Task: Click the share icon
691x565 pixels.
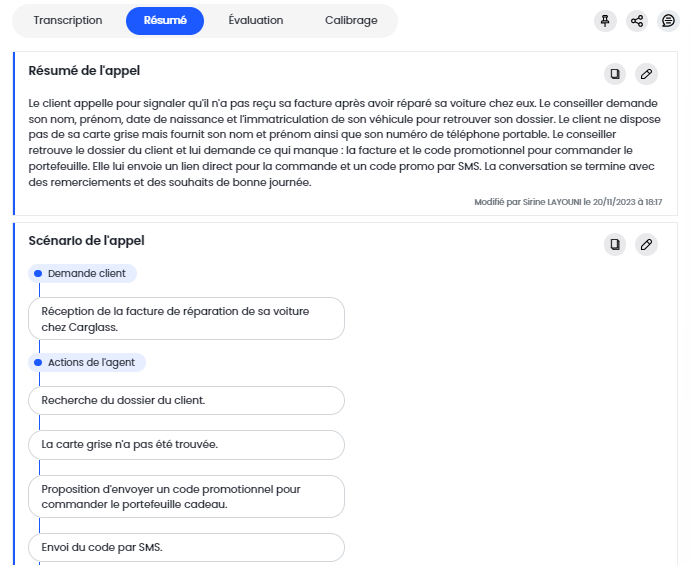Action: click(x=637, y=21)
